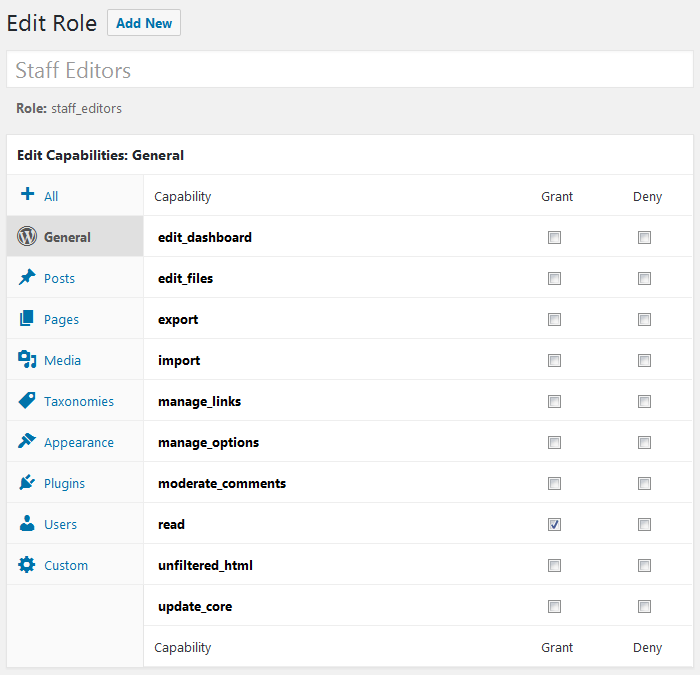Click the export capability name
700x675 pixels.
tap(178, 320)
